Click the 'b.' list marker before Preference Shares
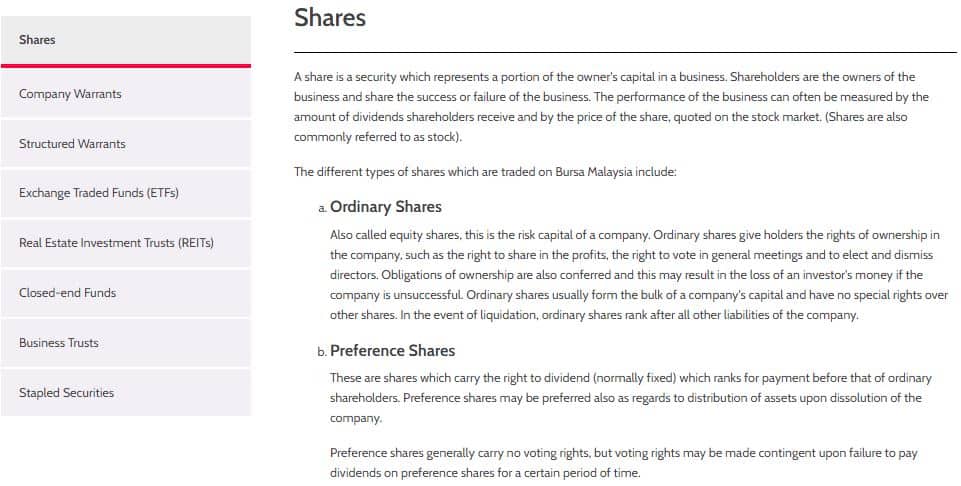This screenshot has width=961, height=486. (322, 352)
